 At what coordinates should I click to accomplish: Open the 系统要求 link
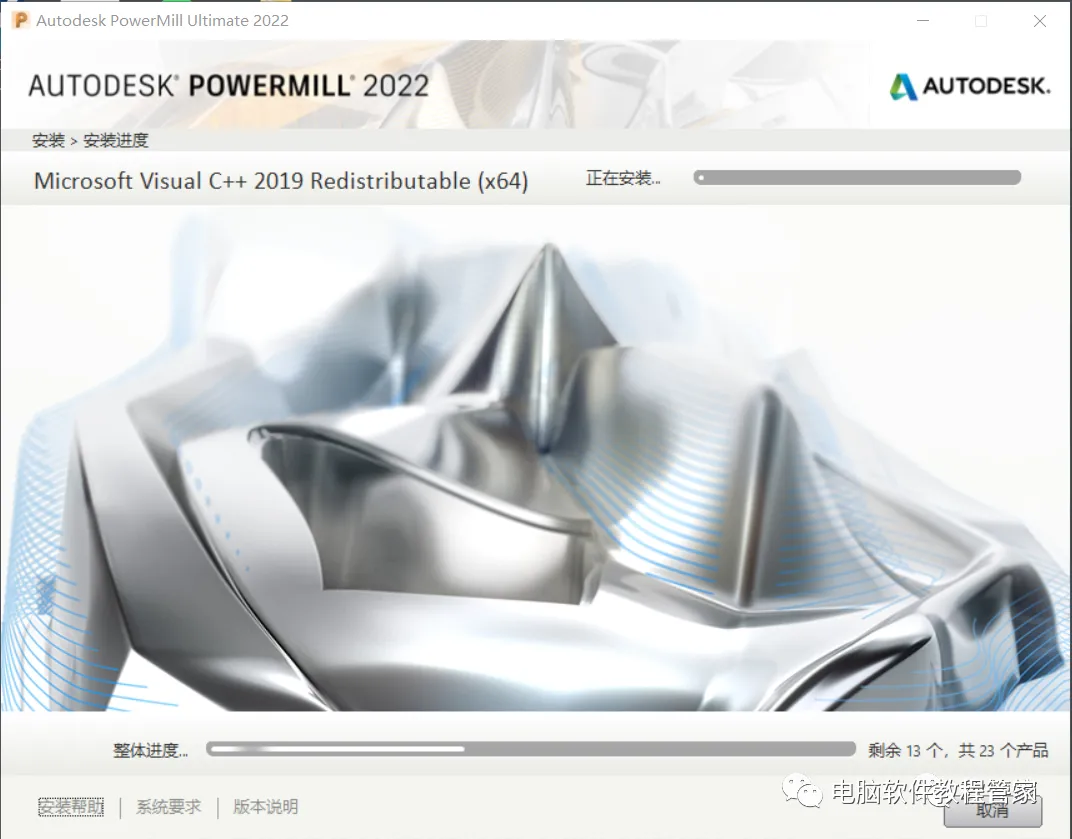(169, 807)
